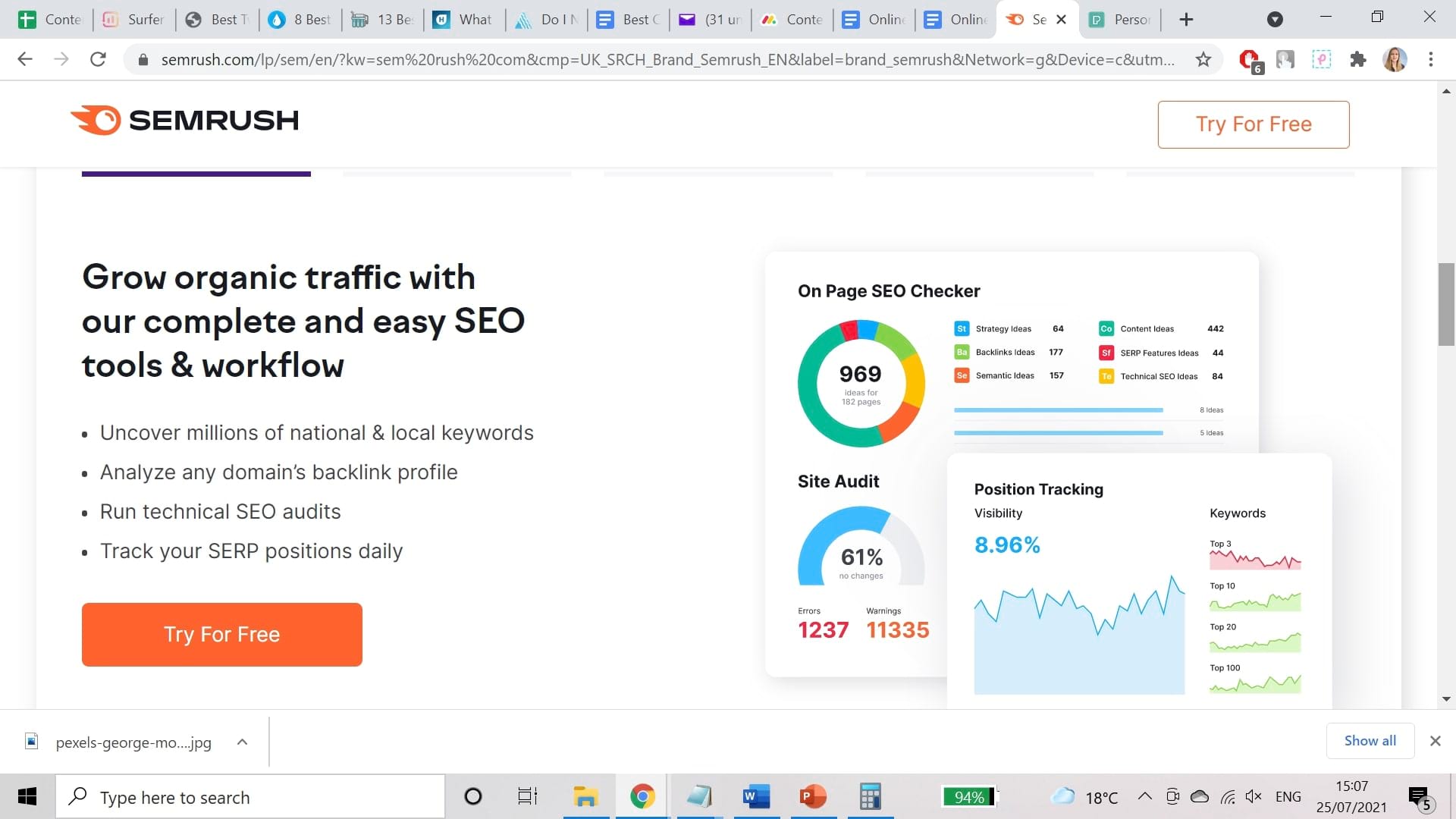Click the Co Content Ideas icon
This screenshot has width=1456, height=819.
pyautogui.click(x=1106, y=328)
